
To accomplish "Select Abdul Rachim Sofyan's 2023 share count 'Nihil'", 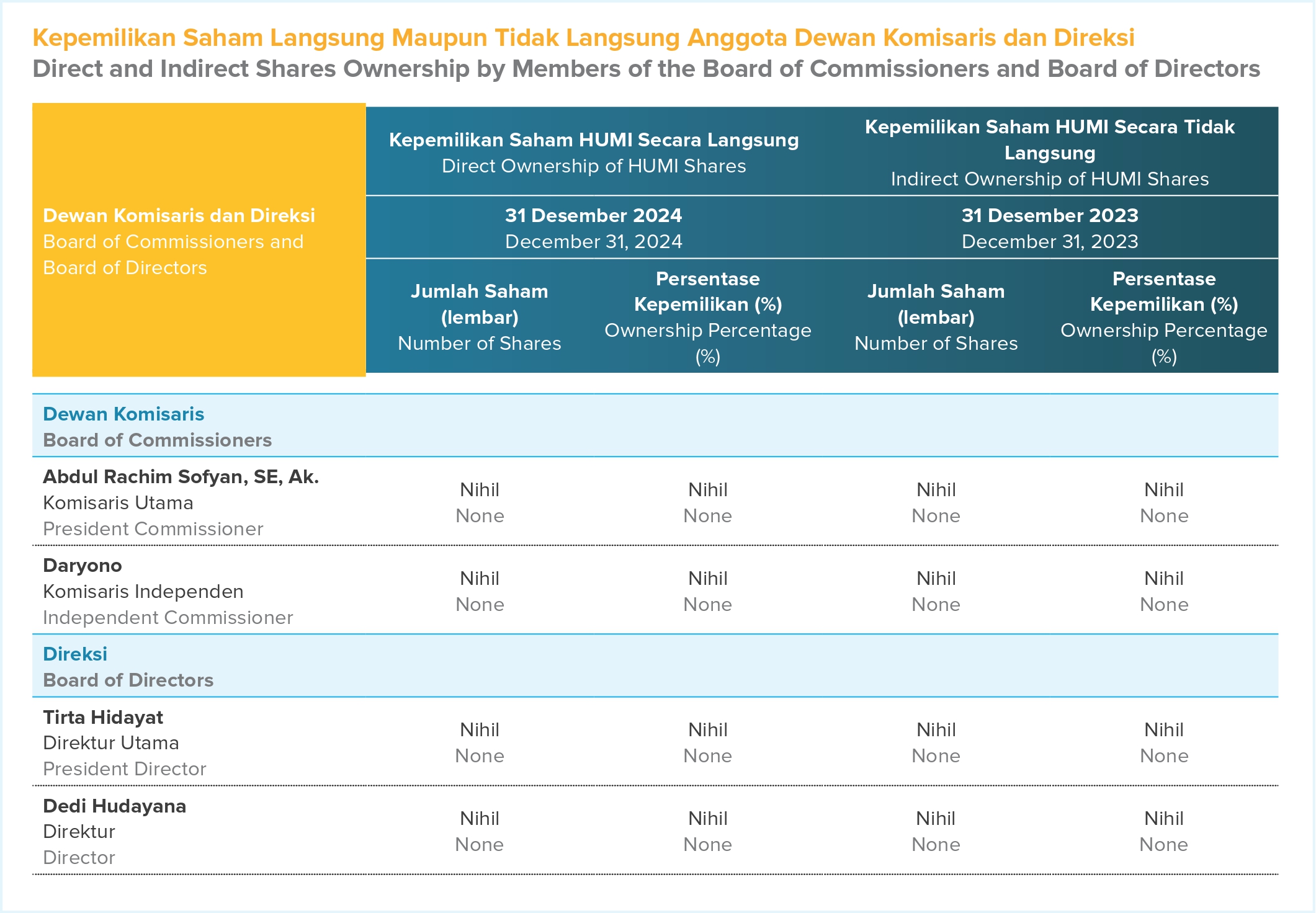I will click(936, 490).
